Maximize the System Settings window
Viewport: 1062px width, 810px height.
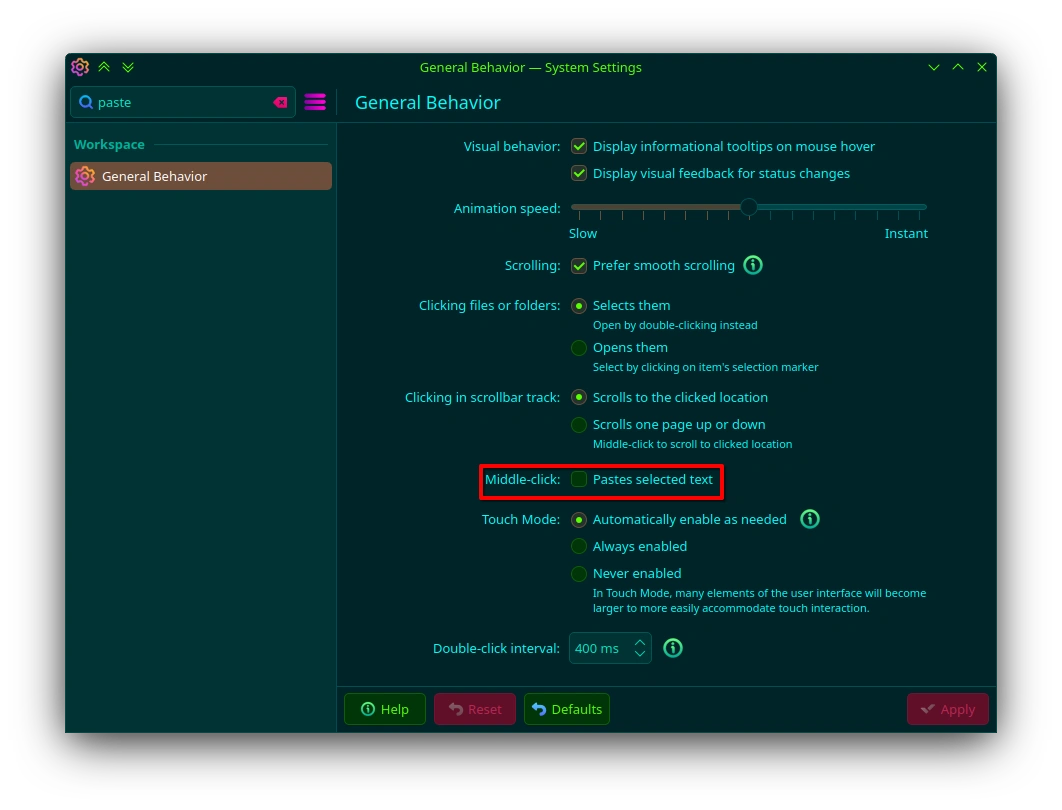click(x=958, y=67)
